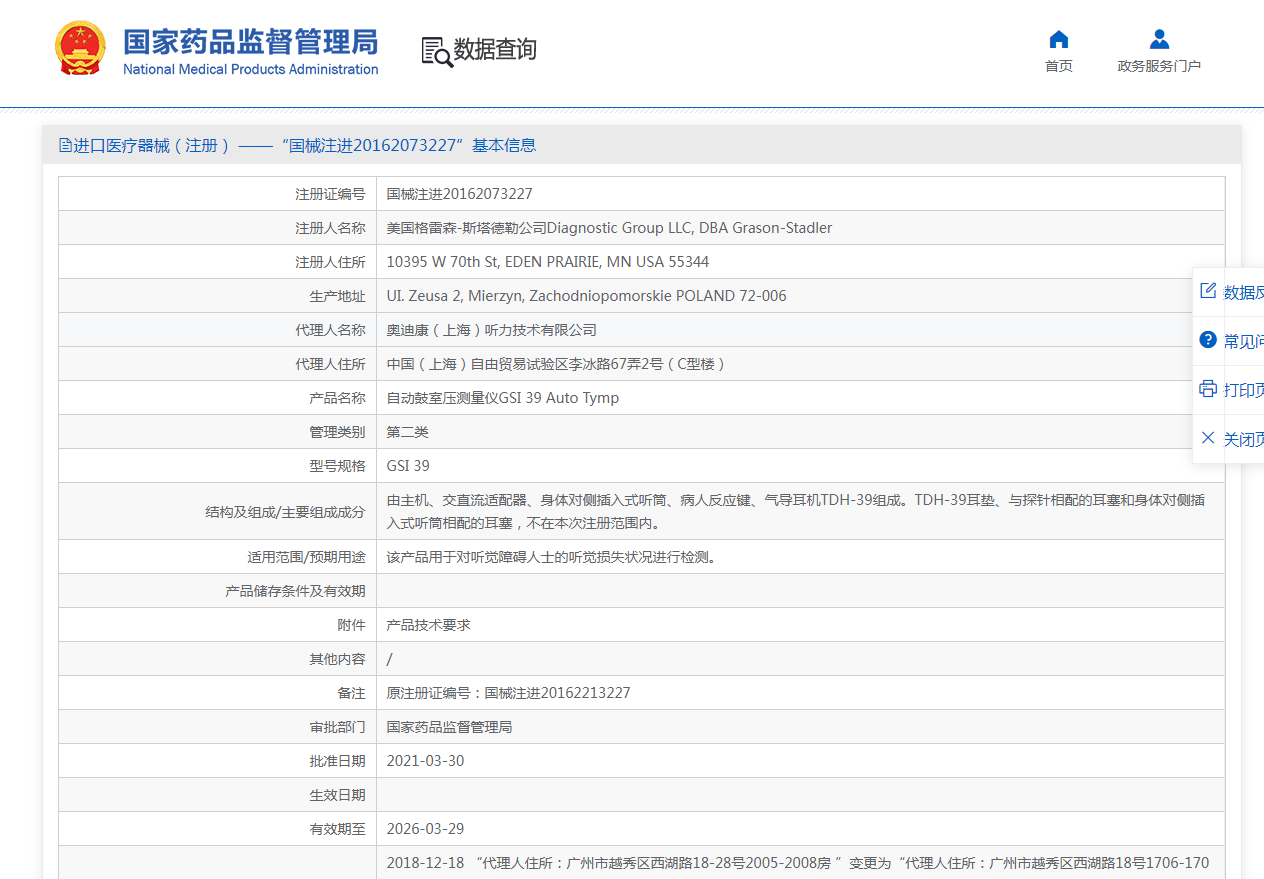Click 其他内容 row label
This screenshot has width=1264, height=879.
pos(337,659)
